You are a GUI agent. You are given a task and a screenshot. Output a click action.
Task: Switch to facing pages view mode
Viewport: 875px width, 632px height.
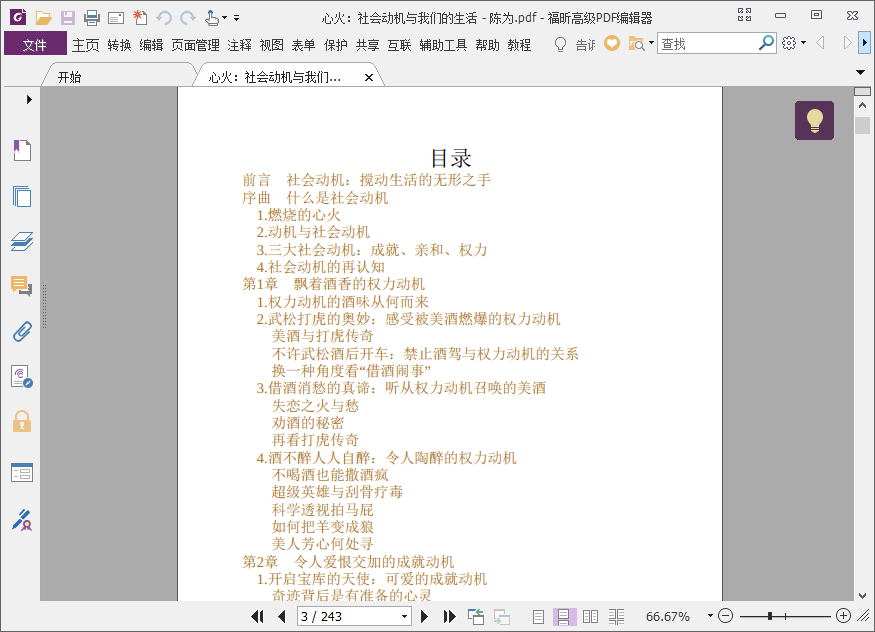[x=590, y=616]
